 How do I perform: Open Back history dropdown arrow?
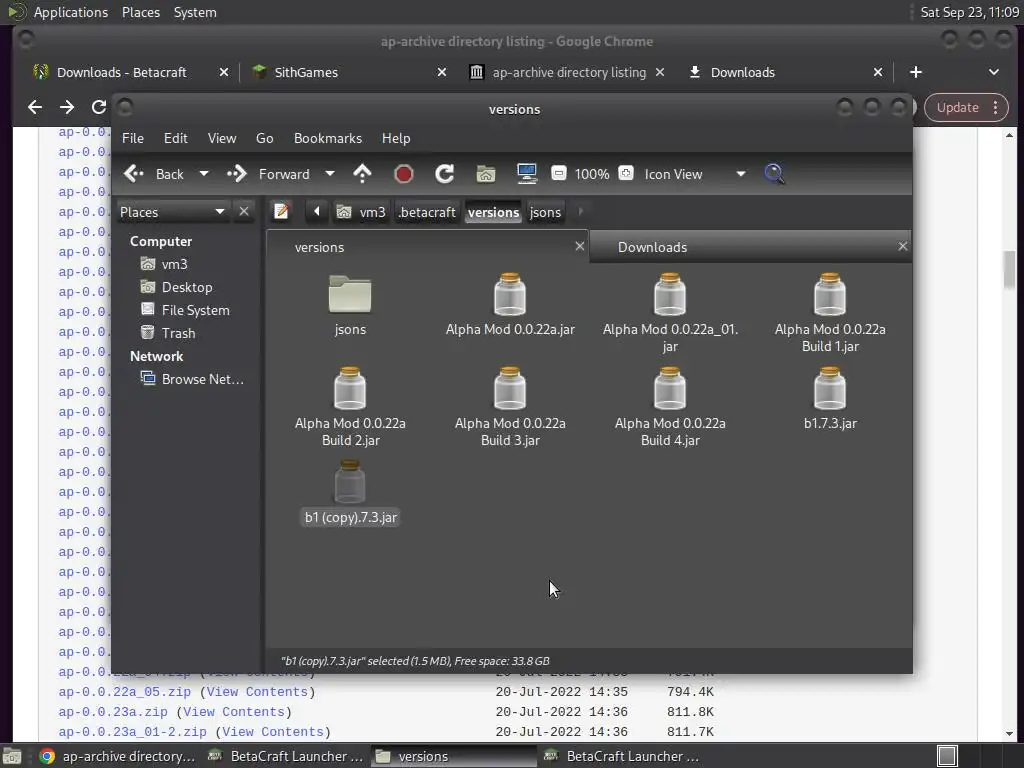tap(204, 174)
